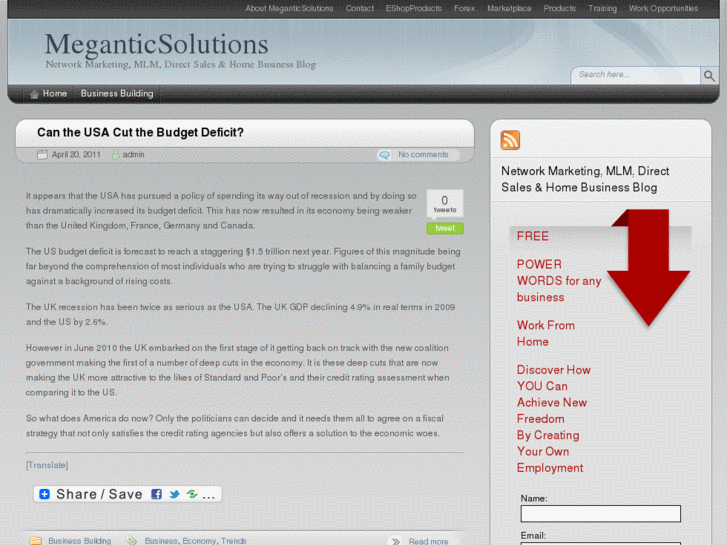The height and width of the screenshot is (545, 727).
Task: Click the Share / Save button text
Action: 99,494
